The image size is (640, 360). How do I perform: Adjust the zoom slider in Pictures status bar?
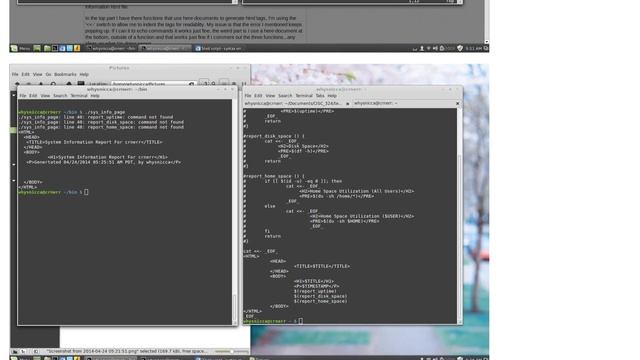point(231,351)
